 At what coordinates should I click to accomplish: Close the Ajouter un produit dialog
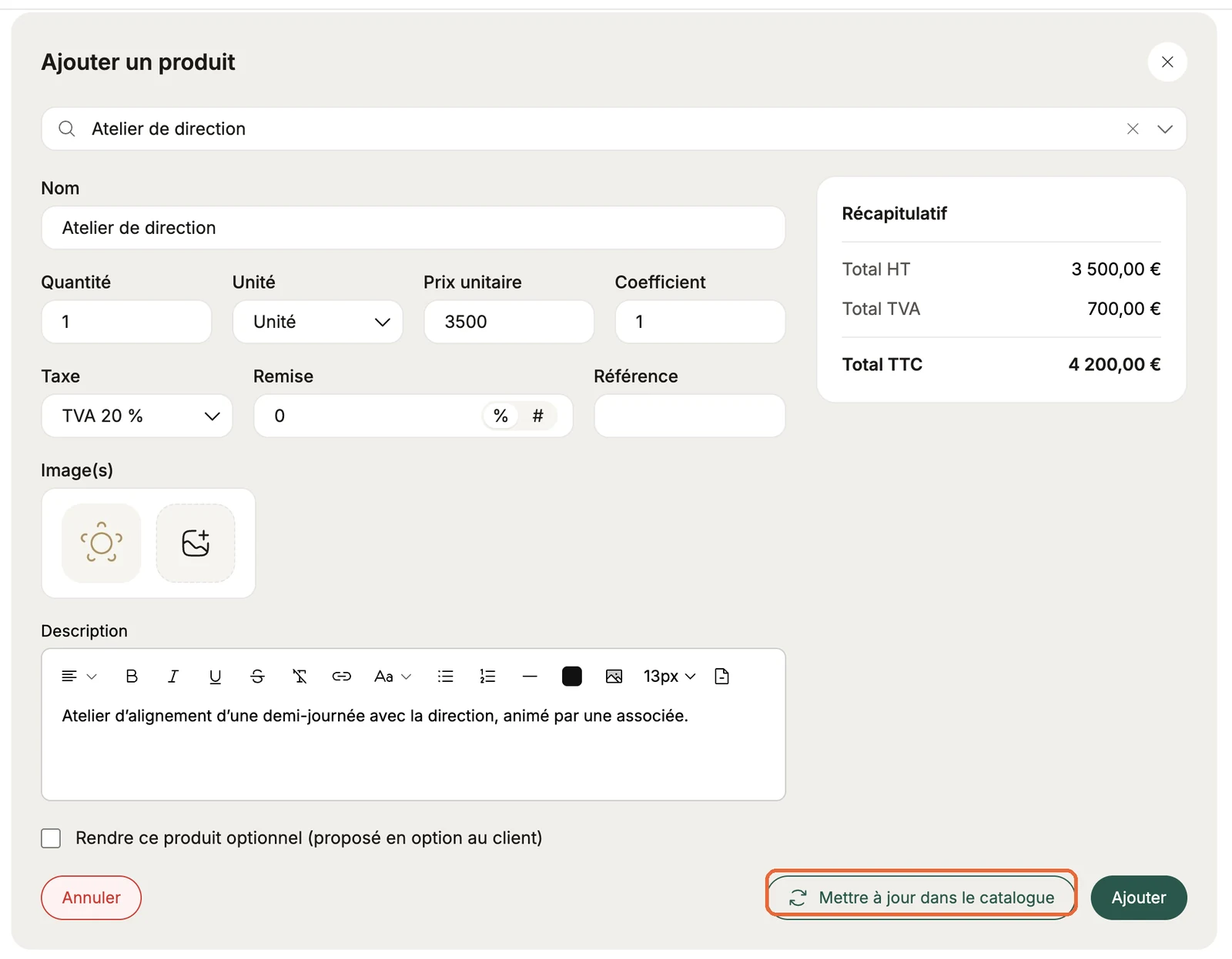click(1167, 62)
